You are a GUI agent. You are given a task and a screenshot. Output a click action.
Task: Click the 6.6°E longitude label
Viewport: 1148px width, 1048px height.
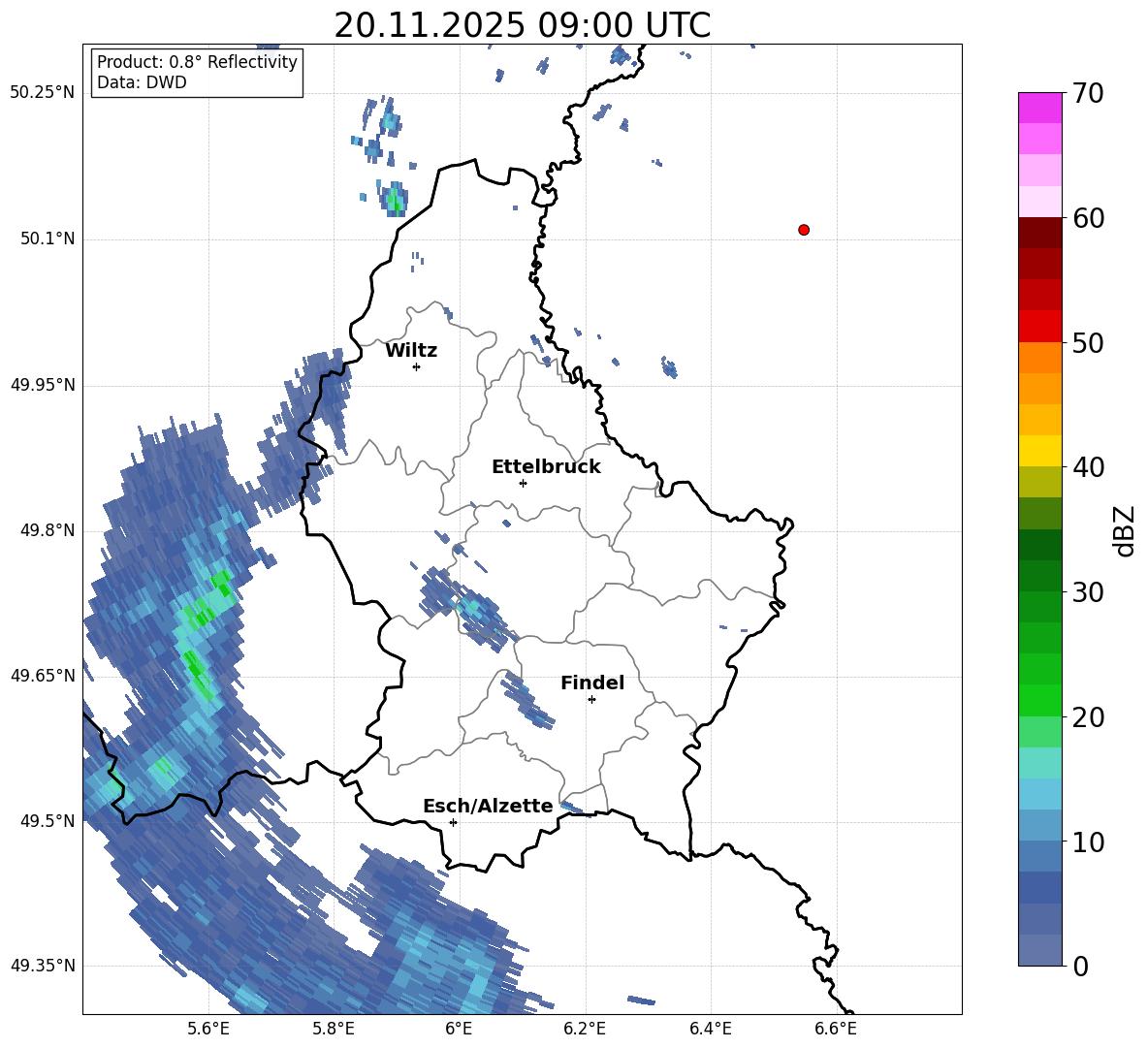click(x=836, y=1029)
